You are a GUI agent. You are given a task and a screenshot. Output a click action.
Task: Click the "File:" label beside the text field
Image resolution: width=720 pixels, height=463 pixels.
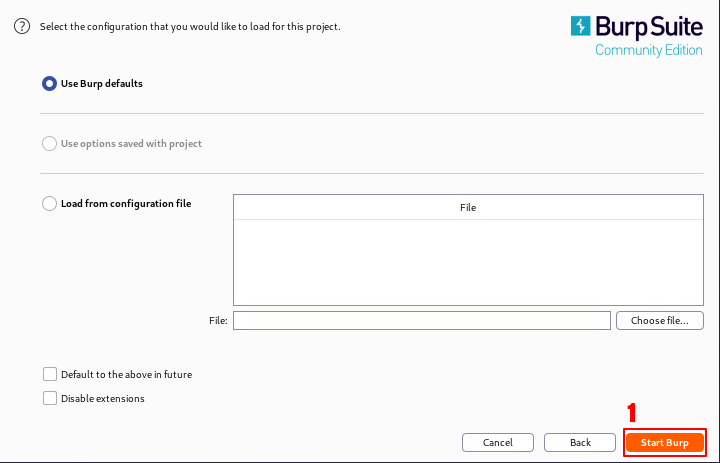pos(218,321)
